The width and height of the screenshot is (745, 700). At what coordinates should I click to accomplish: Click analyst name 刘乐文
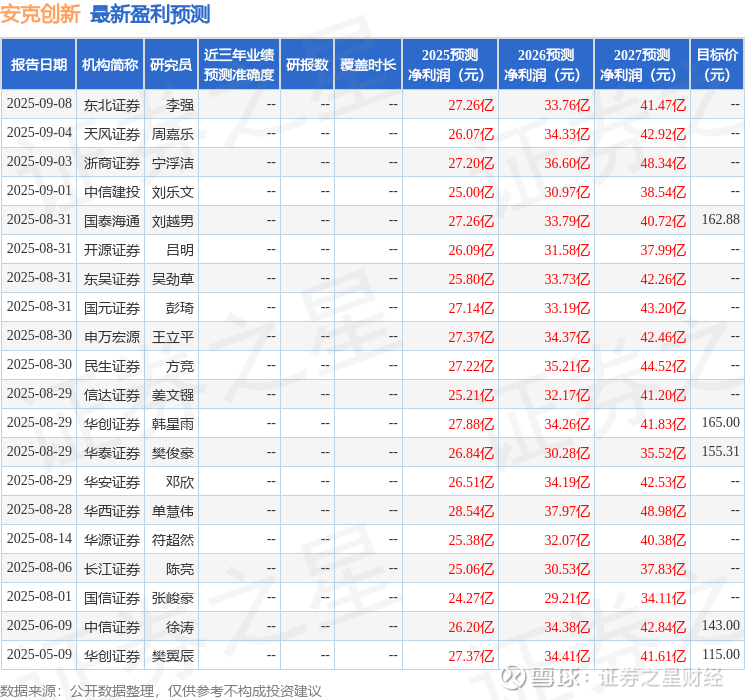pyautogui.click(x=173, y=192)
